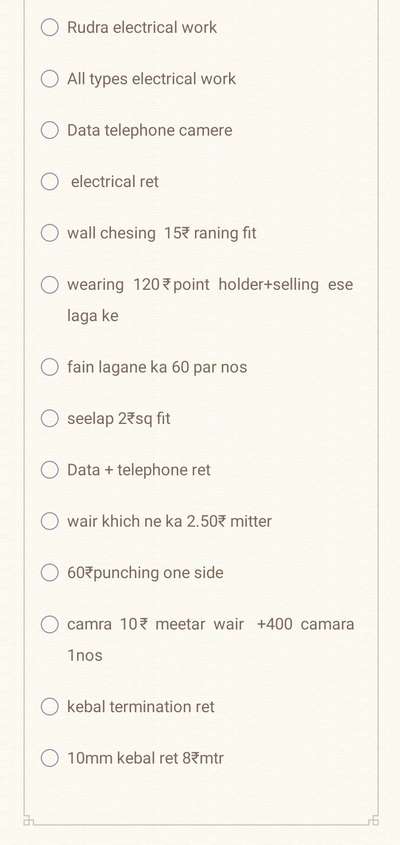Tick the 'wearing 120₹ point holder+selling' circle
This screenshot has height=845, width=400.
tap(50, 284)
